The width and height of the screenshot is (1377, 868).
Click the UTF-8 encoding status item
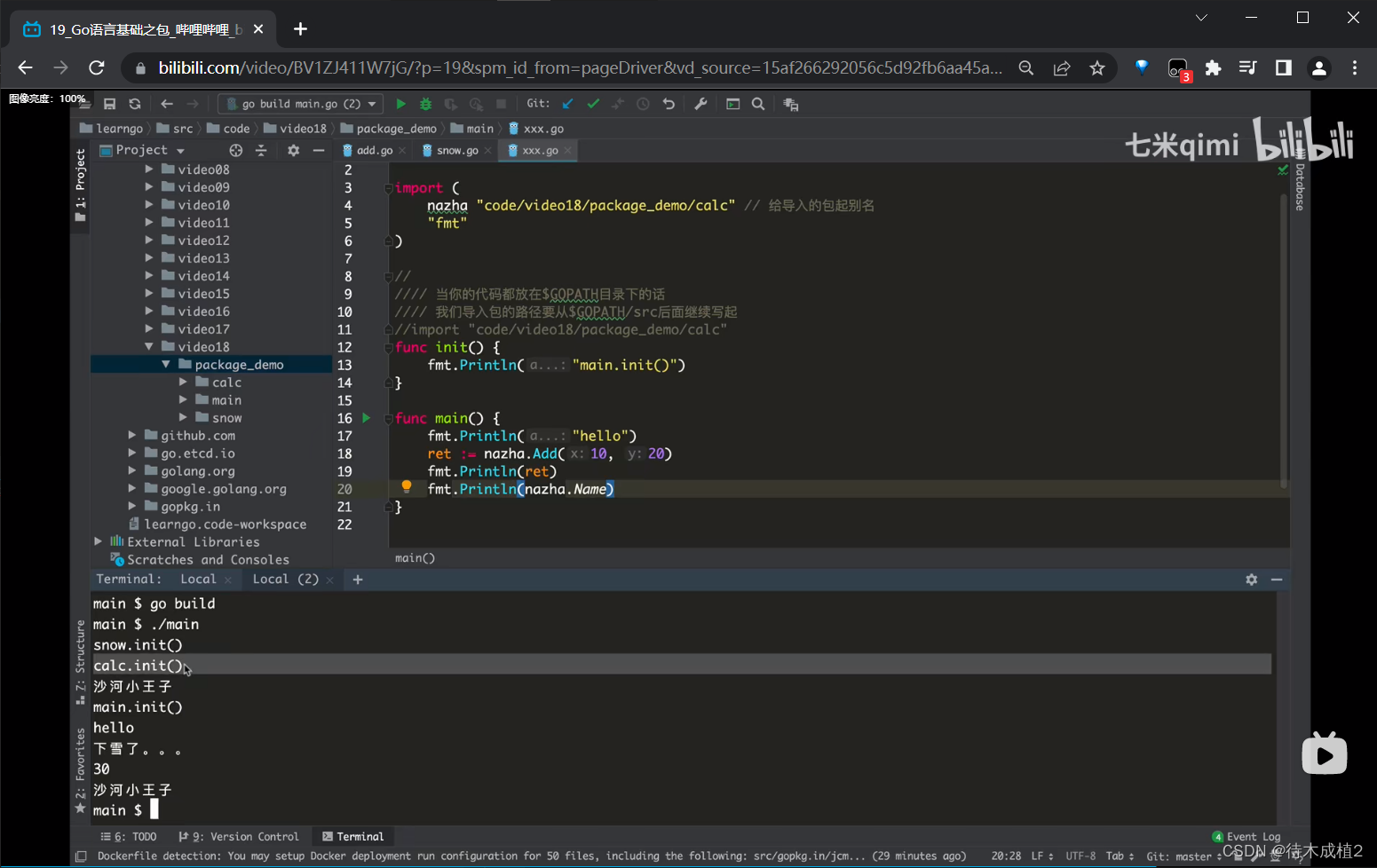pos(1080,856)
